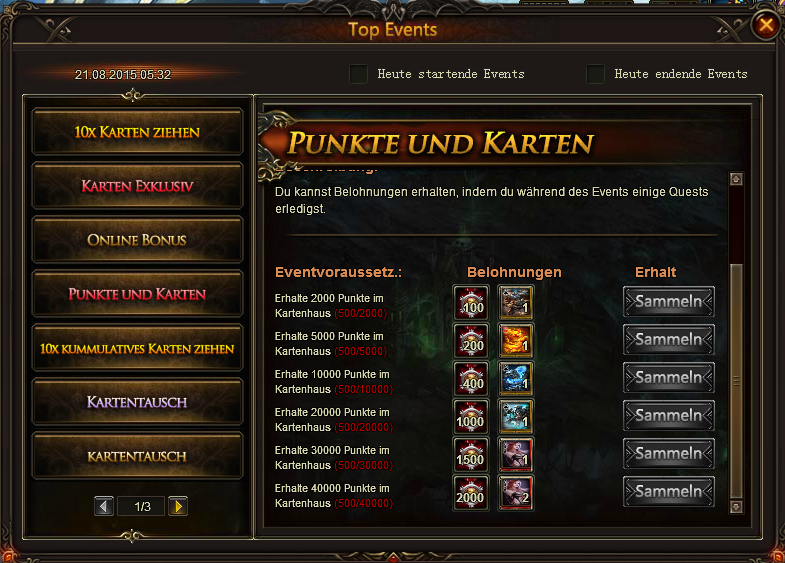The image size is (785, 563).
Task: Open the Online Bonus event
Action: click(x=137, y=240)
